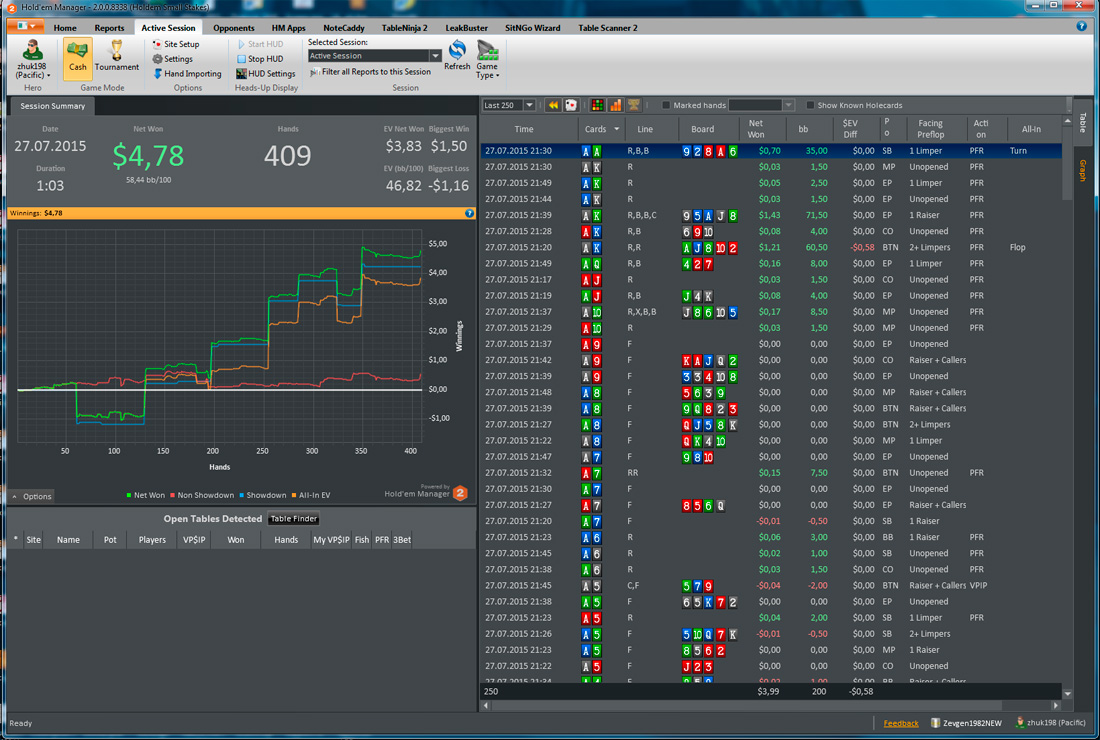1100x740 pixels.
Task: Expand the Last 250 hands dropdown
Action: coord(530,105)
